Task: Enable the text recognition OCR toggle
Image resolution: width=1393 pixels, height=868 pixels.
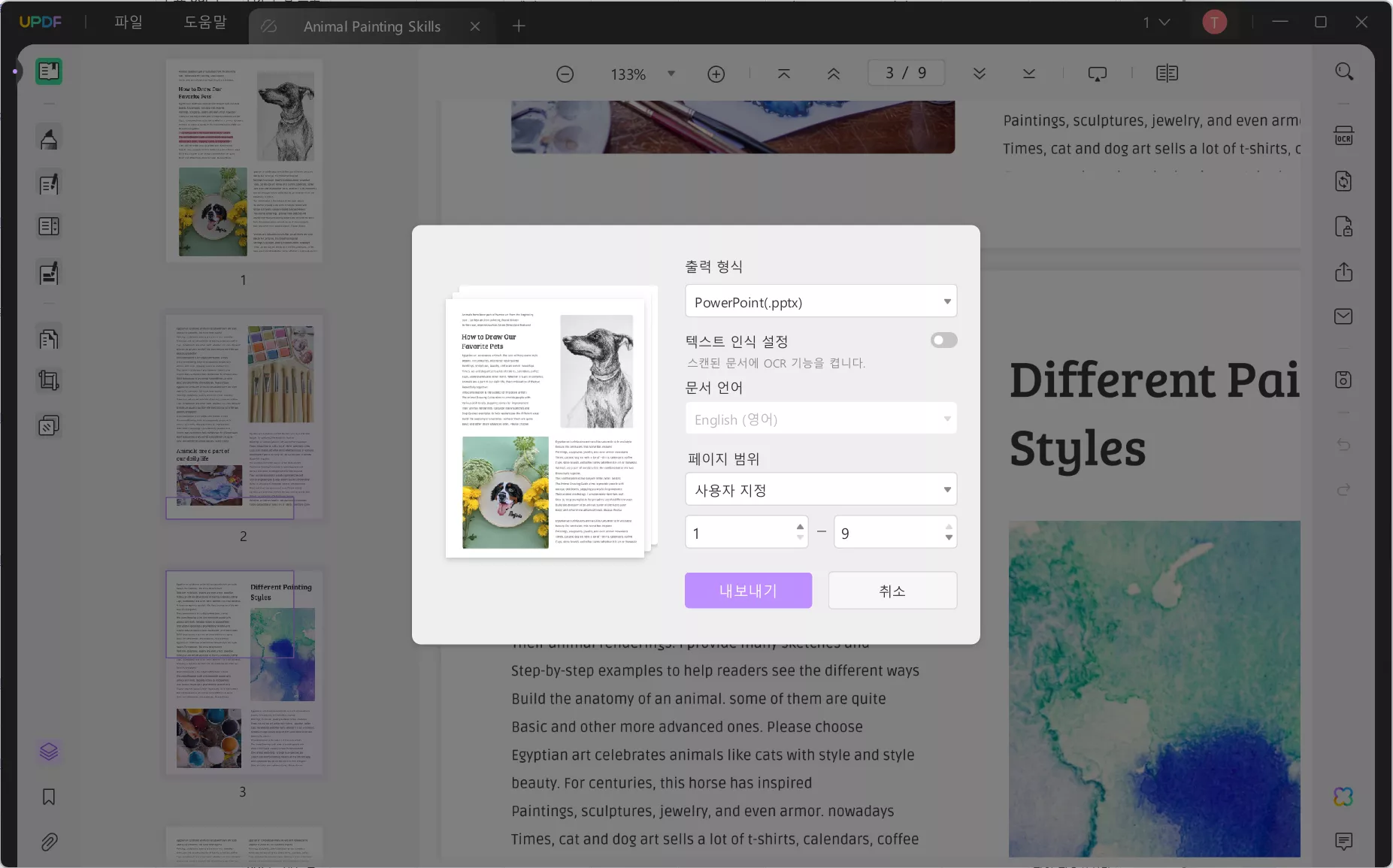Action: pos(944,340)
